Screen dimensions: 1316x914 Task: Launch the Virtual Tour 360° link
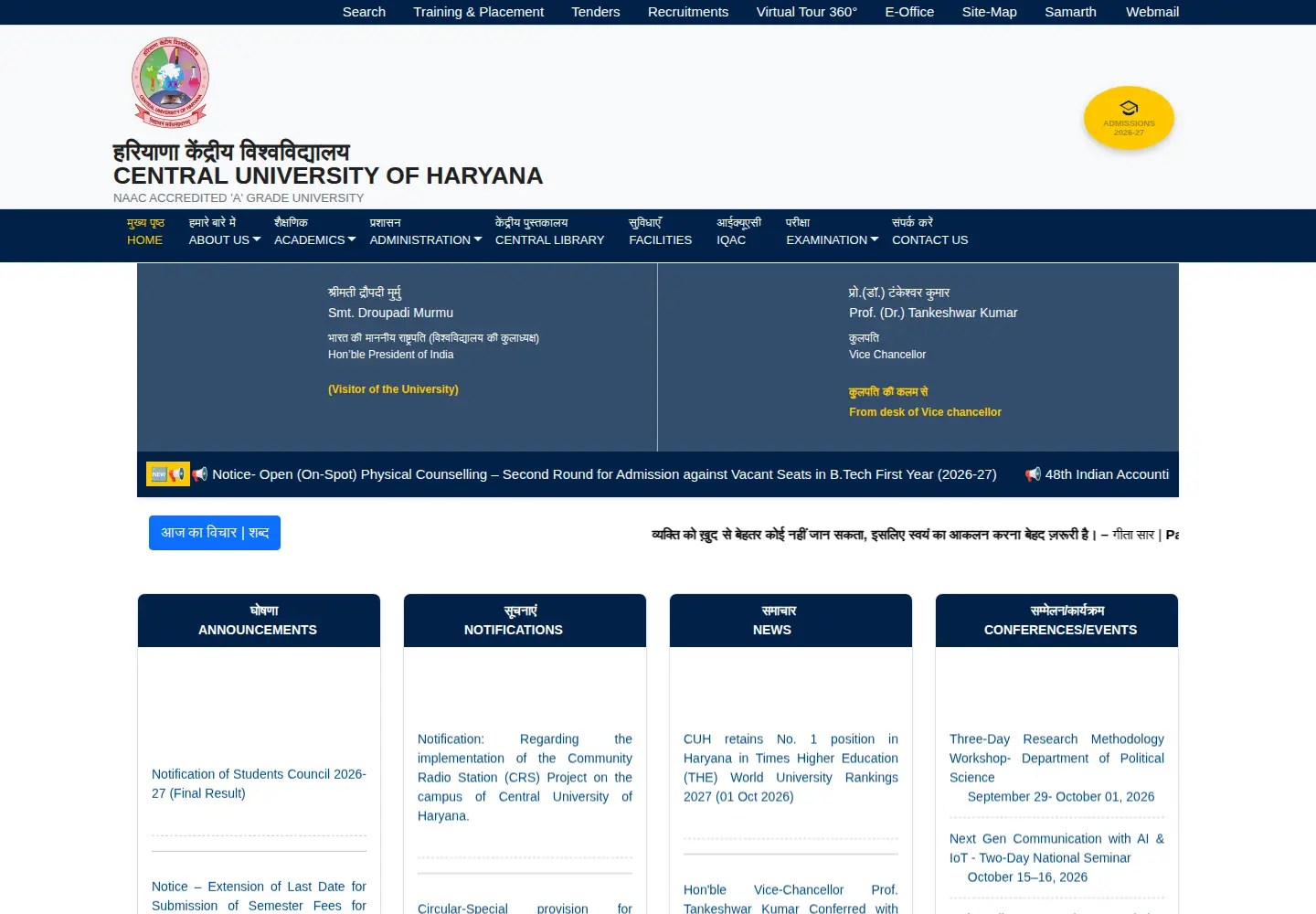tap(807, 12)
